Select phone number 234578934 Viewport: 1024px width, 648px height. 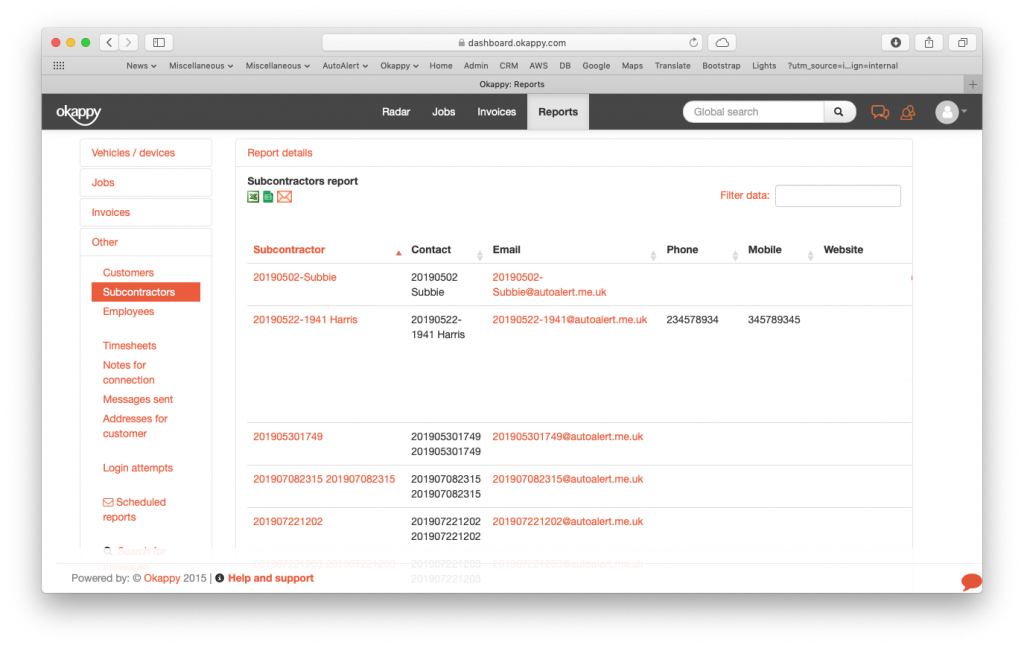pos(692,319)
